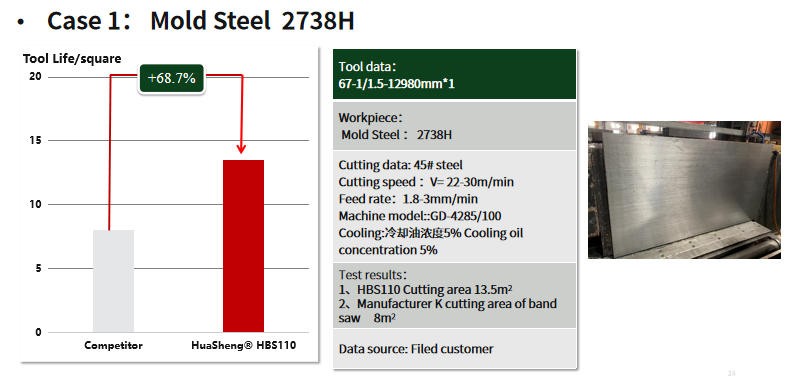Select the Machine model GD-4285/100 line
The height and width of the screenshot is (376, 792).
tap(420, 216)
